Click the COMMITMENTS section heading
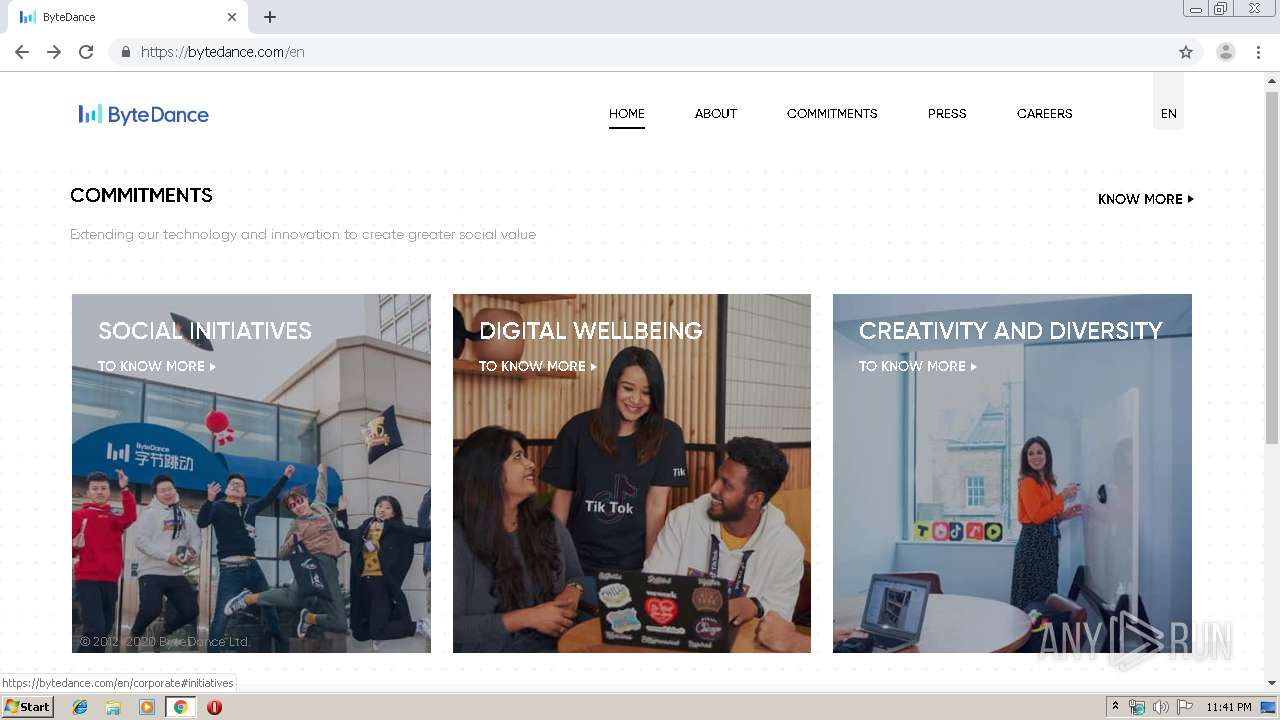Viewport: 1280px width, 720px height. pyautogui.click(x=141, y=195)
